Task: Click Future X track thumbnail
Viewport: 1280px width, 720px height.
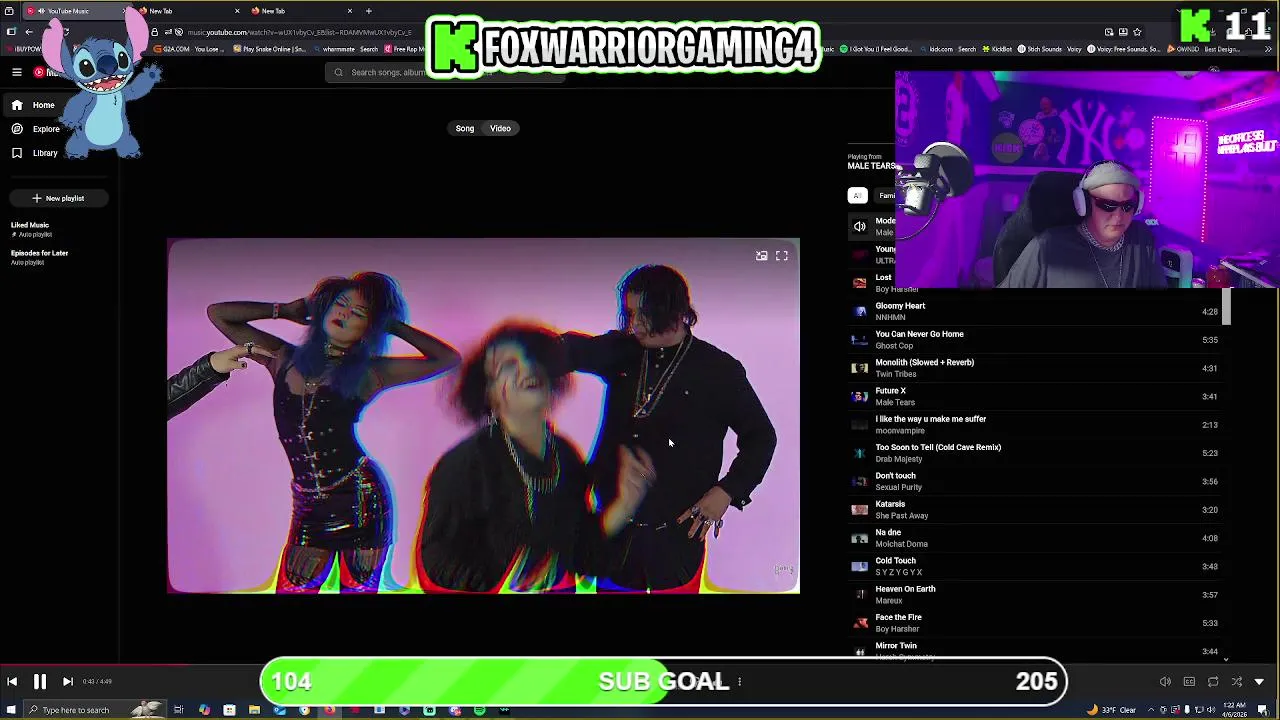Action: click(x=860, y=396)
